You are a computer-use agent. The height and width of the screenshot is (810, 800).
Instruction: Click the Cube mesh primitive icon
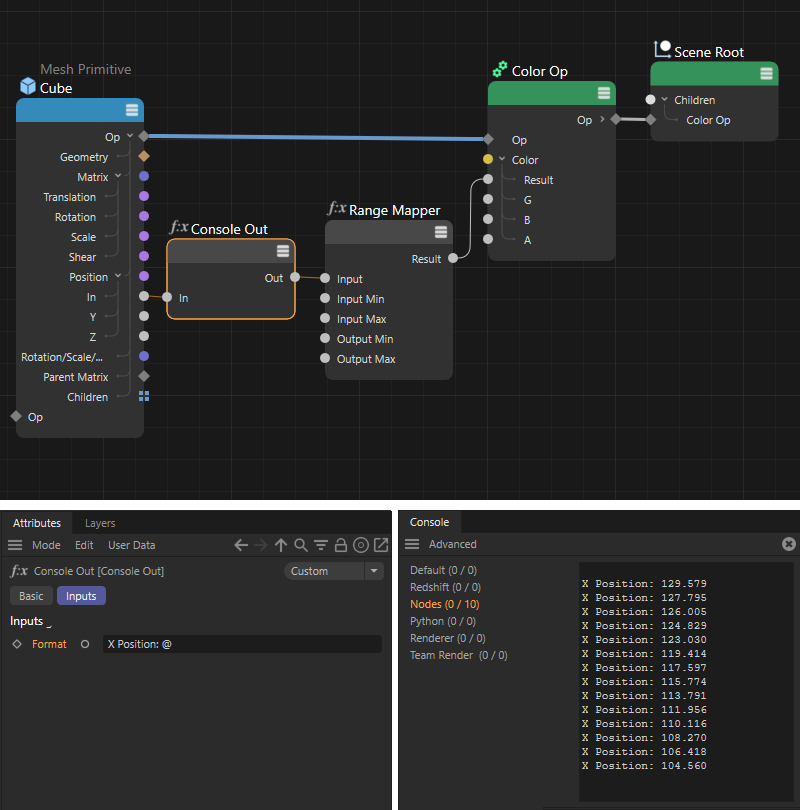click(x=28, y=86)
